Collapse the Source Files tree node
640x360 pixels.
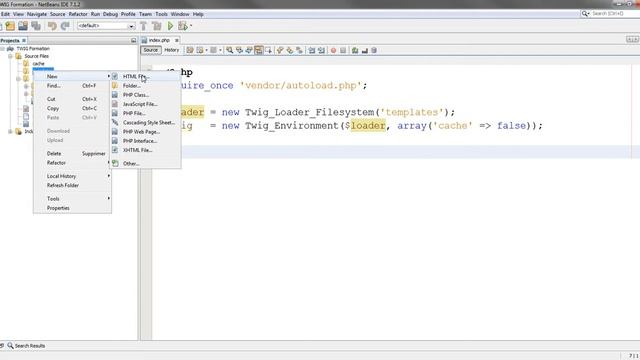click(10, 56)
